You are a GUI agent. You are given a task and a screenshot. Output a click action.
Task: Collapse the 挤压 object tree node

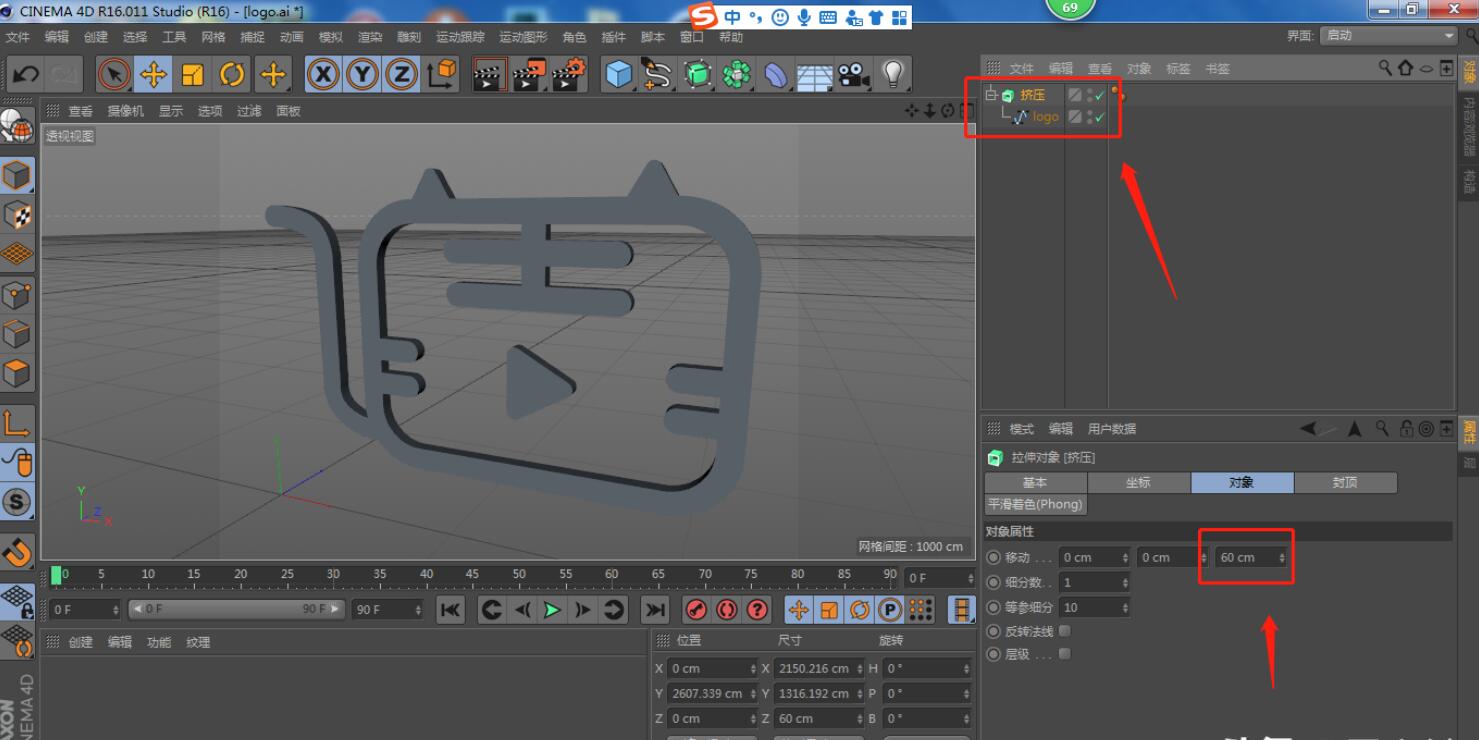[991, 95]
